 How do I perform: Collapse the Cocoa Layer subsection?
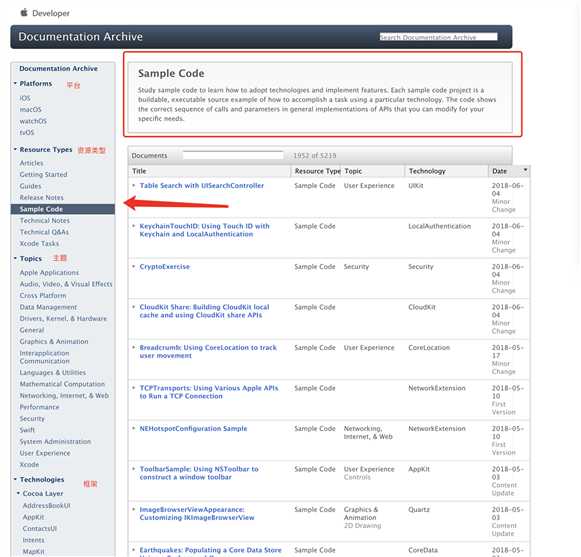point(18,493)
